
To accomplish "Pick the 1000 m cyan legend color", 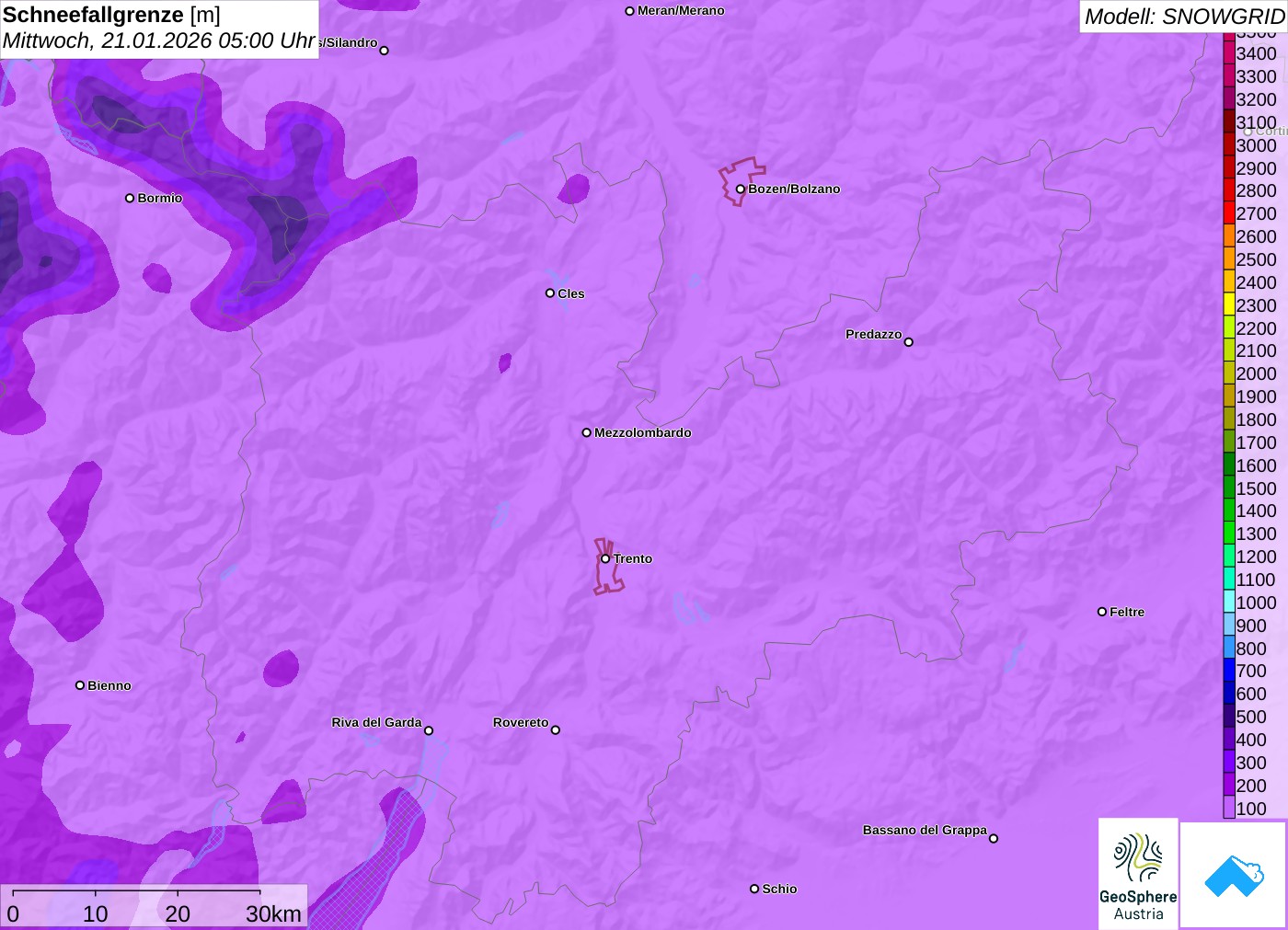I will [1229, 603].
